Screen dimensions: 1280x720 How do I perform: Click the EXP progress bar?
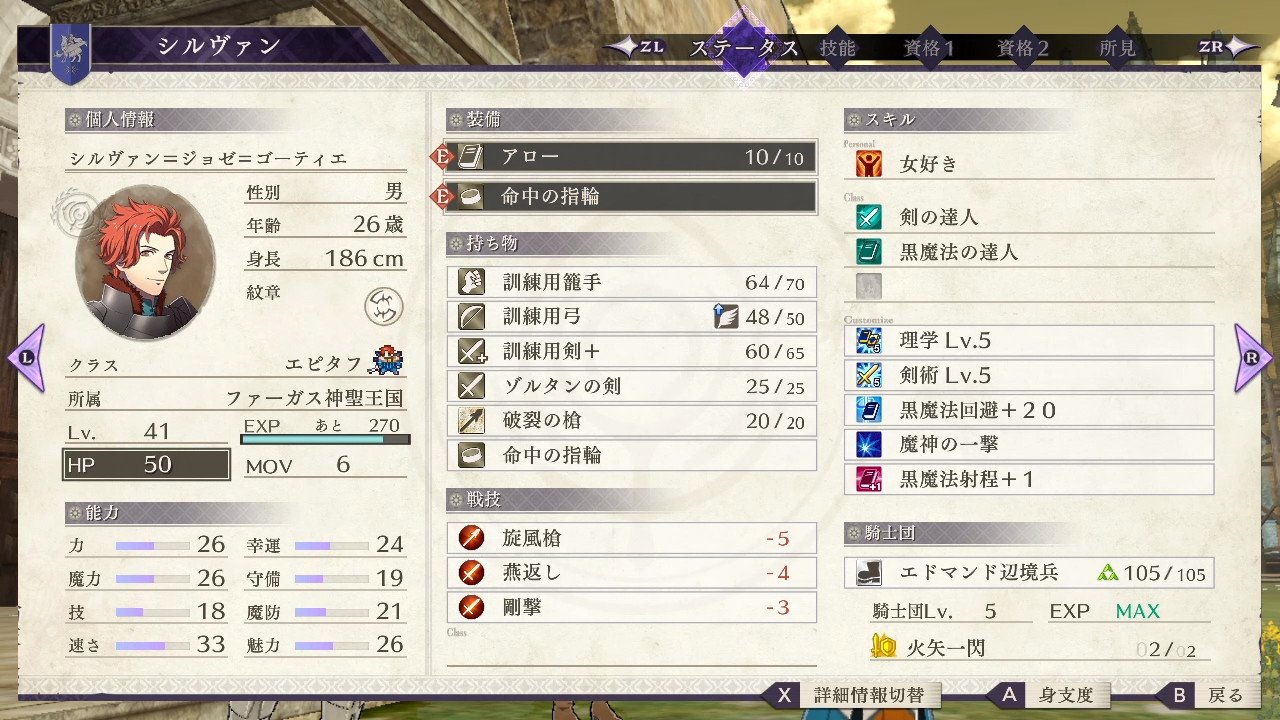point(326,439)
